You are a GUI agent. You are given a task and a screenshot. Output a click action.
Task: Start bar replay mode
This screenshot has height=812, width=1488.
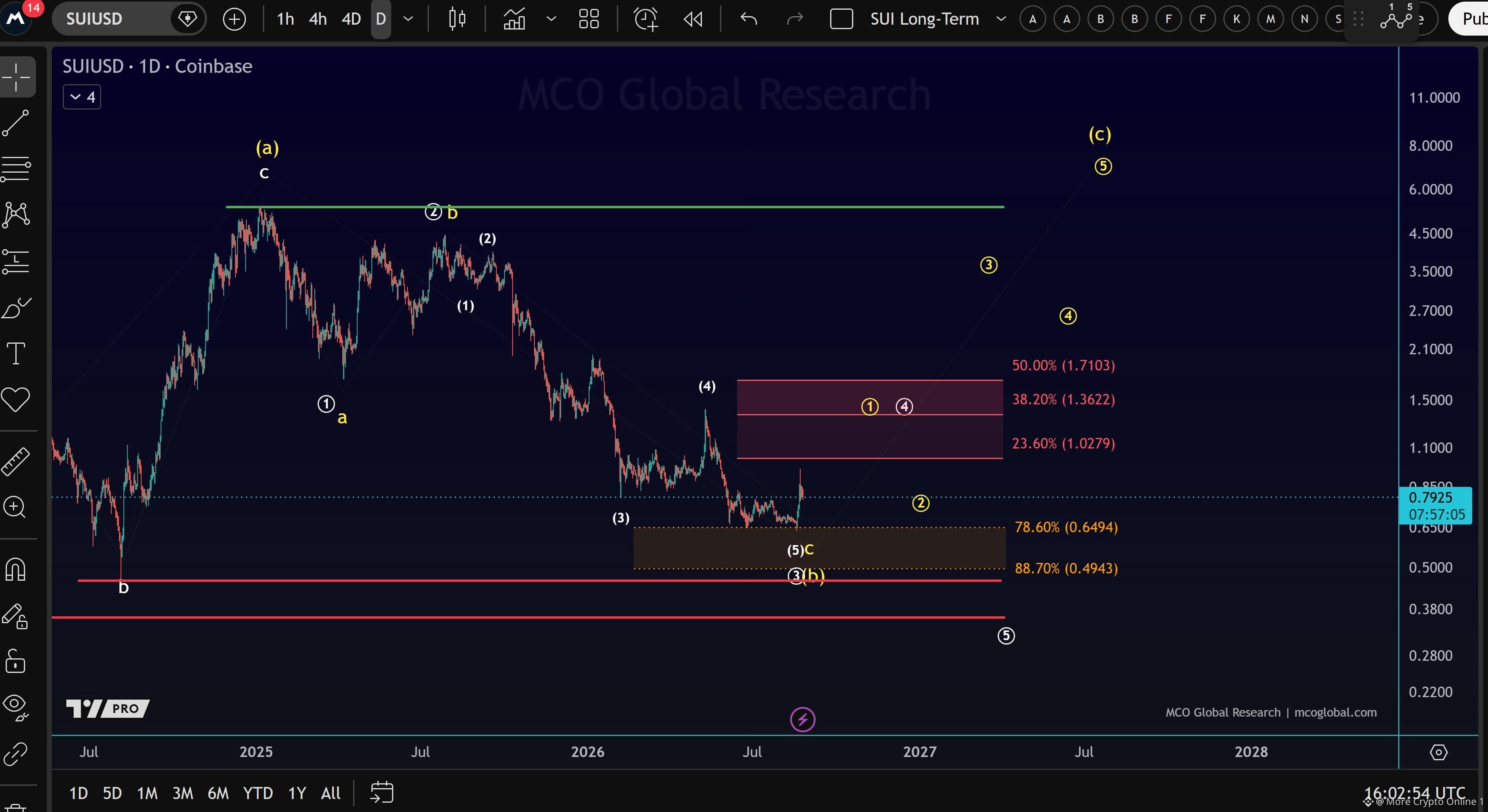click(693, 19)
